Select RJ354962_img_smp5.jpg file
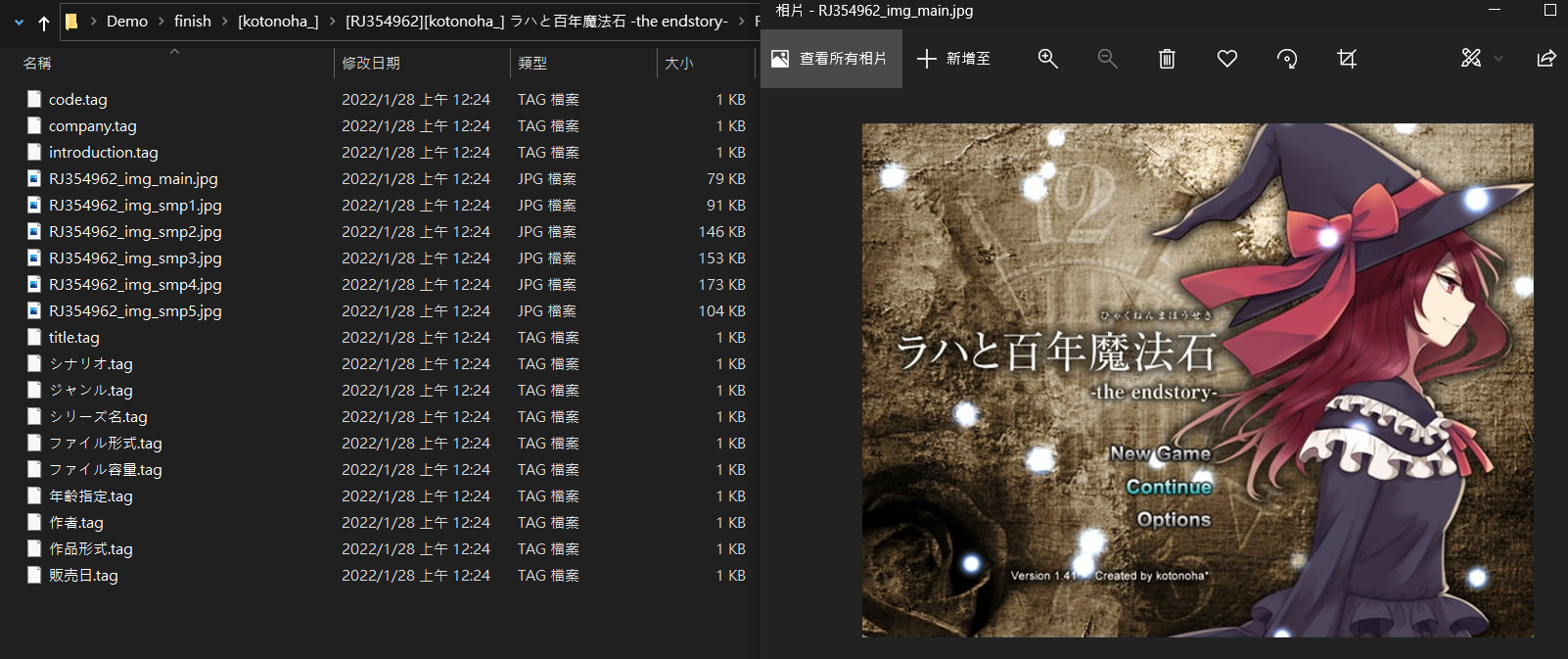 click(x=135, y=310)
